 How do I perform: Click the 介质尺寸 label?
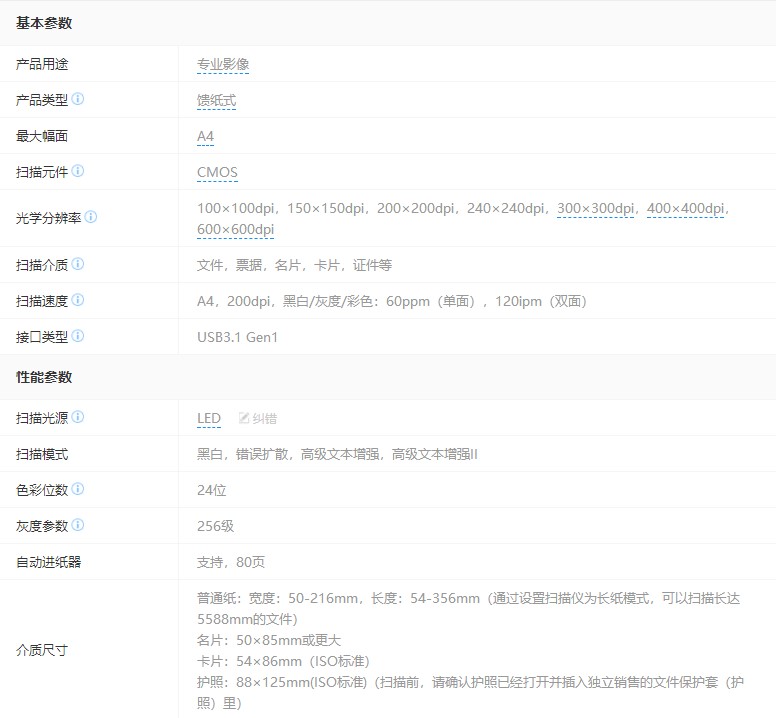click(42, 650)
